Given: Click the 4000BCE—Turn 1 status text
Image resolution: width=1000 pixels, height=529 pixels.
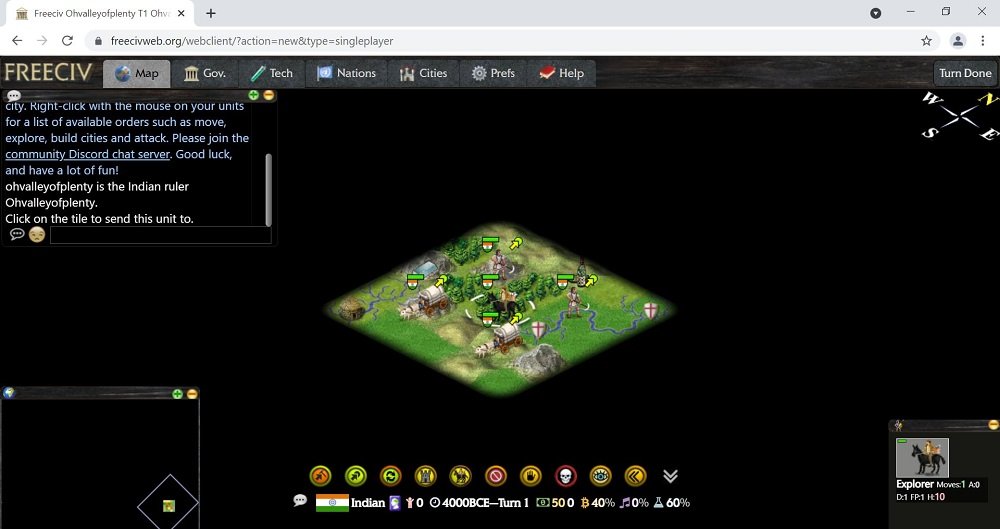Looking at the screenshot, I should (x=479, y=503).
